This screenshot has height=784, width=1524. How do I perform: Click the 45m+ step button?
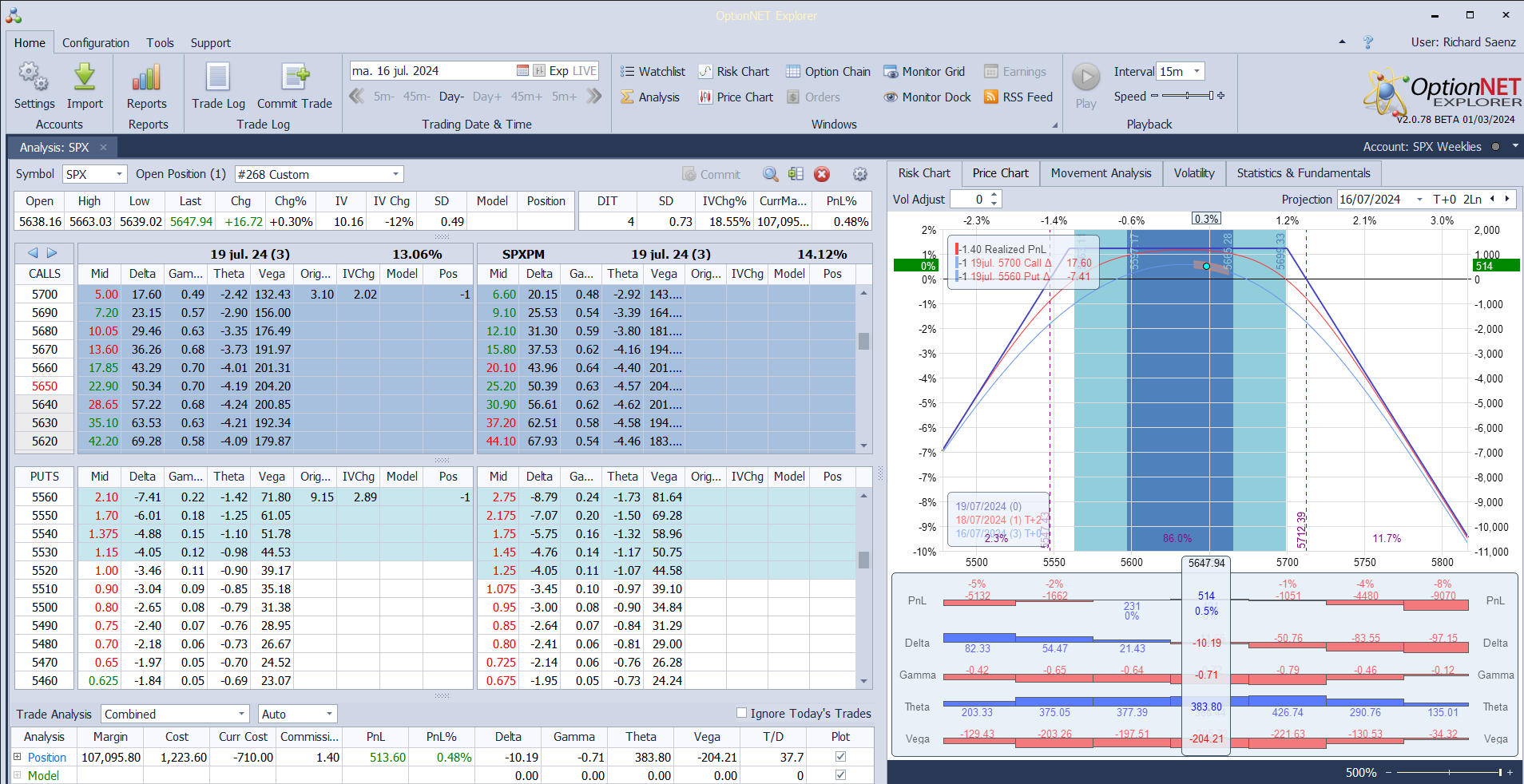(x=527, y=97)
